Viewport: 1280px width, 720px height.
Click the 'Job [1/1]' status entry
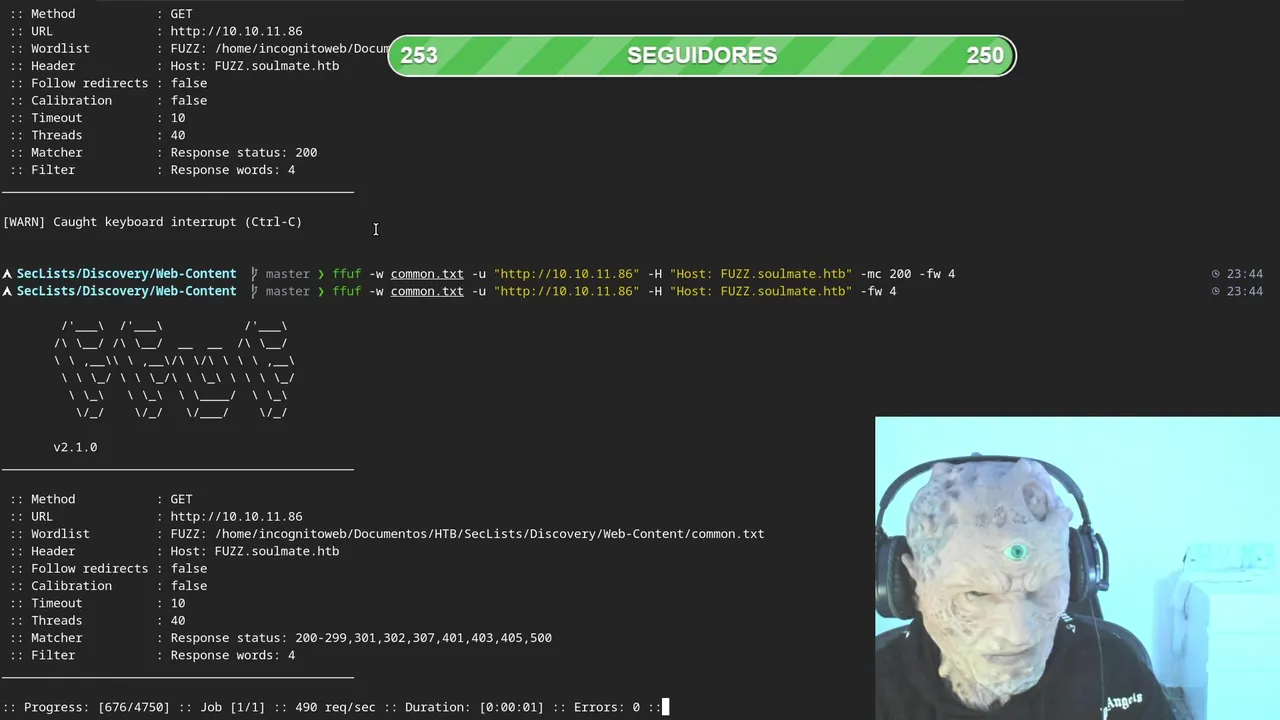point(232,707)
